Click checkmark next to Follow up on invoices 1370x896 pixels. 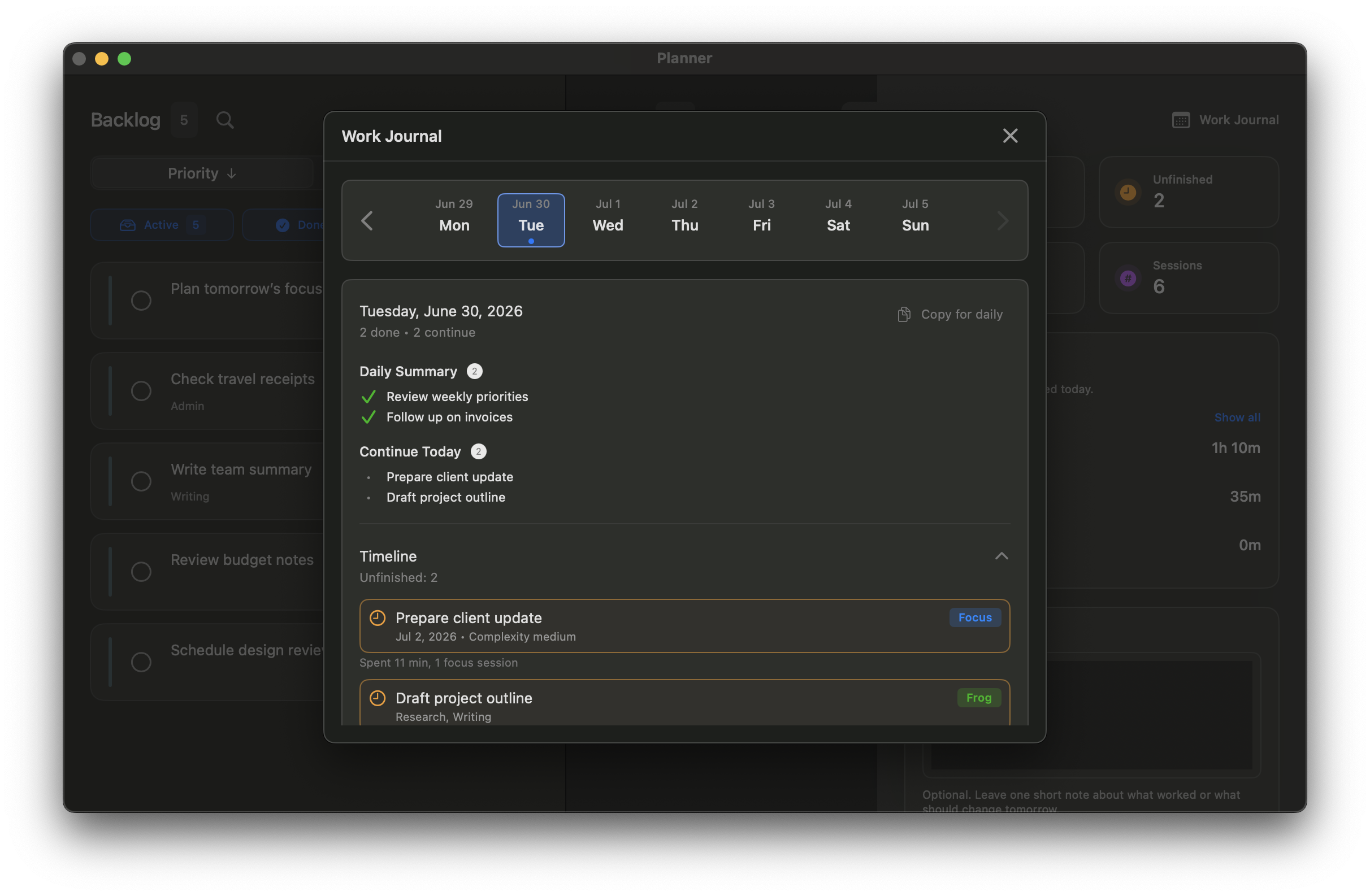[368, 416]
